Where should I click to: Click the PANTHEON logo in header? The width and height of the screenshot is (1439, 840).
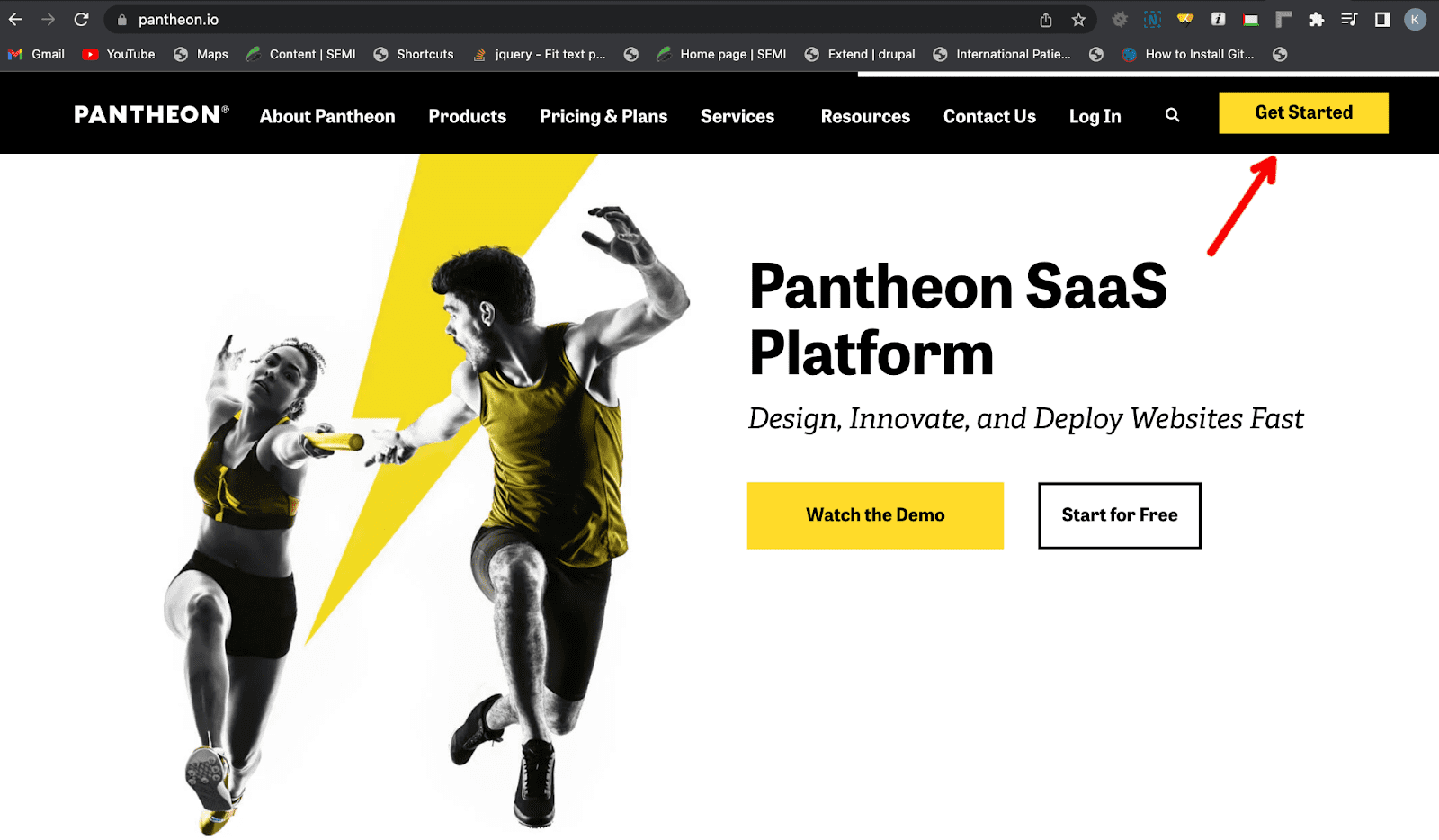tap(151, 115)
